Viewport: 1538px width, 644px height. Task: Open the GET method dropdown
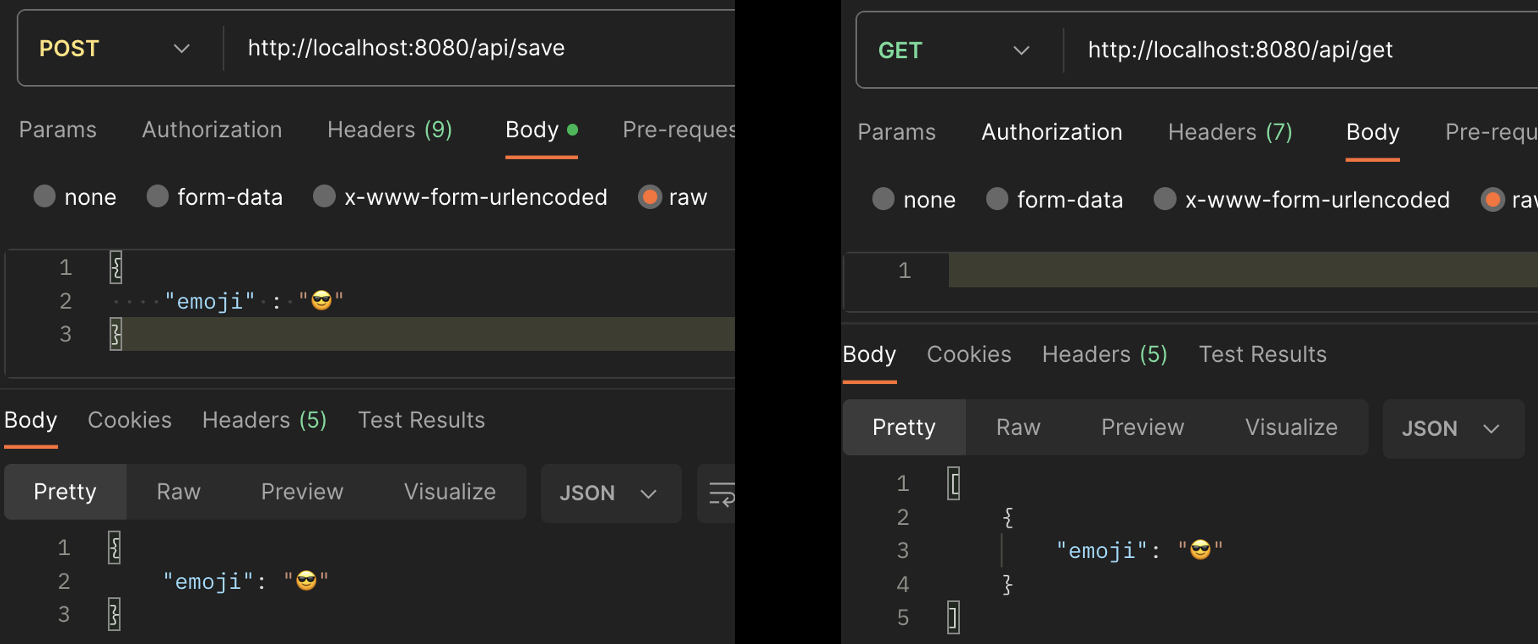(953, 50)
